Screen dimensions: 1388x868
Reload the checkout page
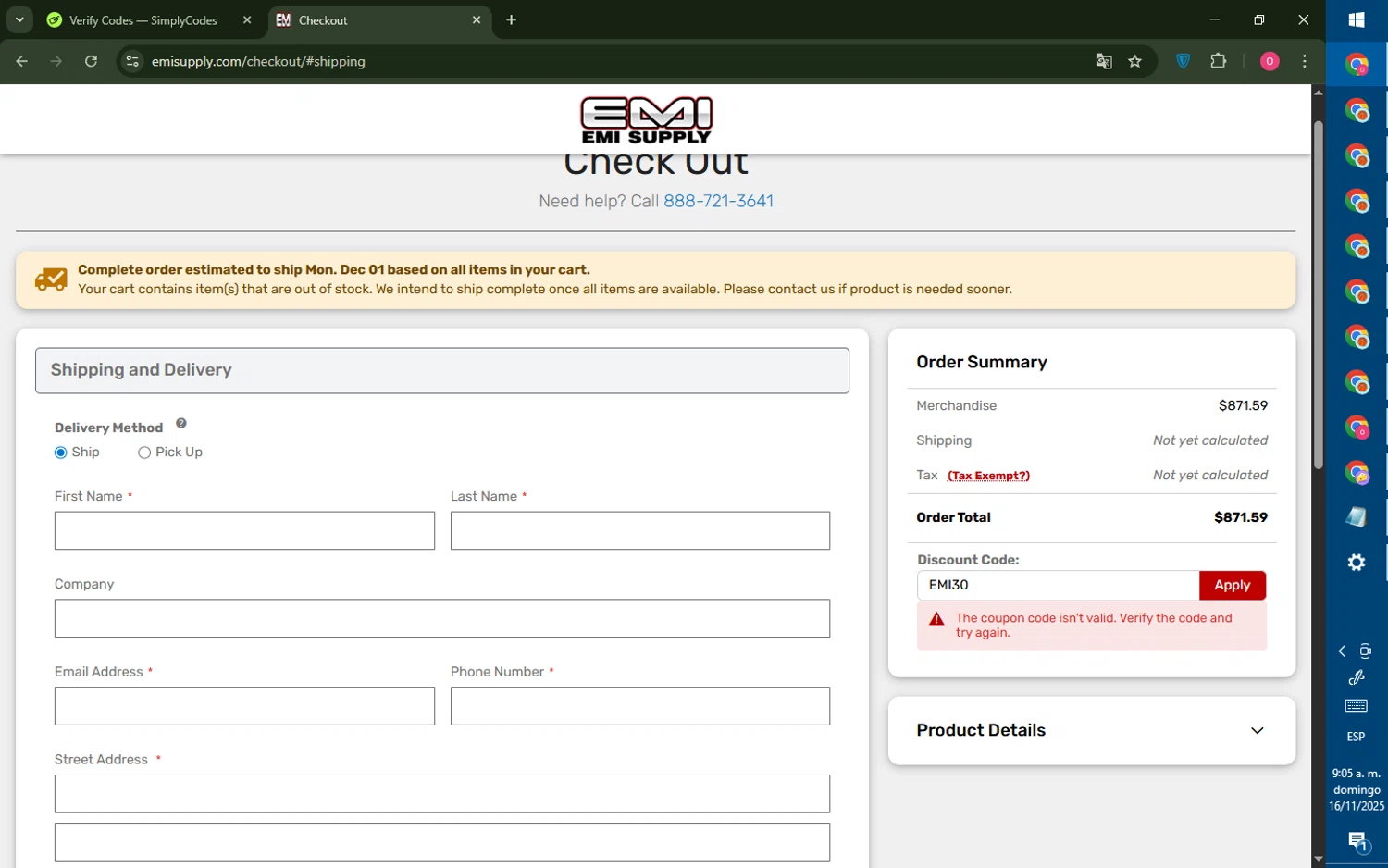91,61
